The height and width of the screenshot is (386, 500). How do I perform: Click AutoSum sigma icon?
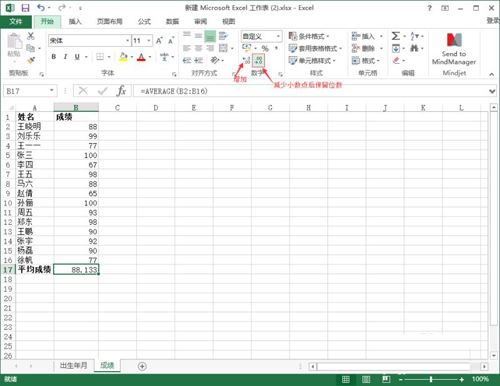coord(396,36)
